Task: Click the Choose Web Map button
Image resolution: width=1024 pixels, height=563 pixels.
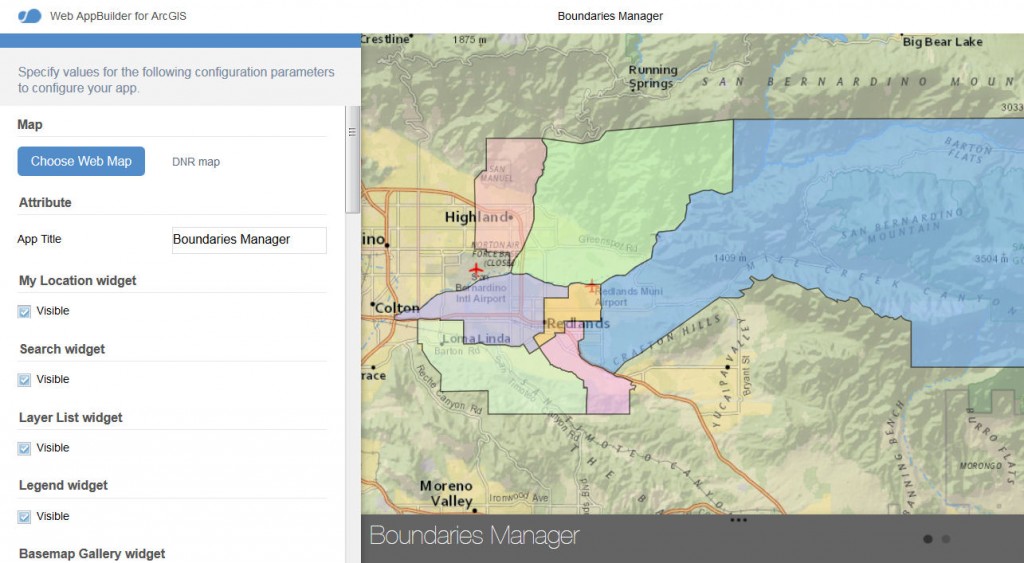Action: point(81,161)
